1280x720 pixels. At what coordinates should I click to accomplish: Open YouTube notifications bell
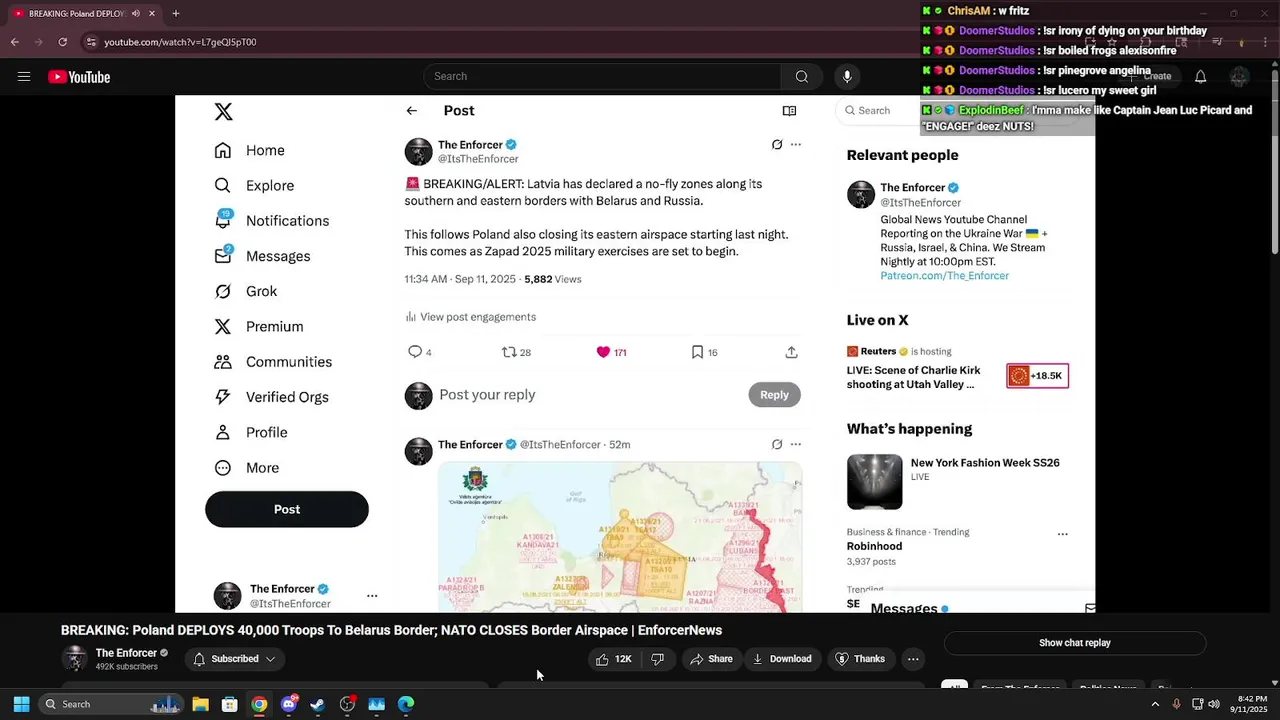[1200, 77]
